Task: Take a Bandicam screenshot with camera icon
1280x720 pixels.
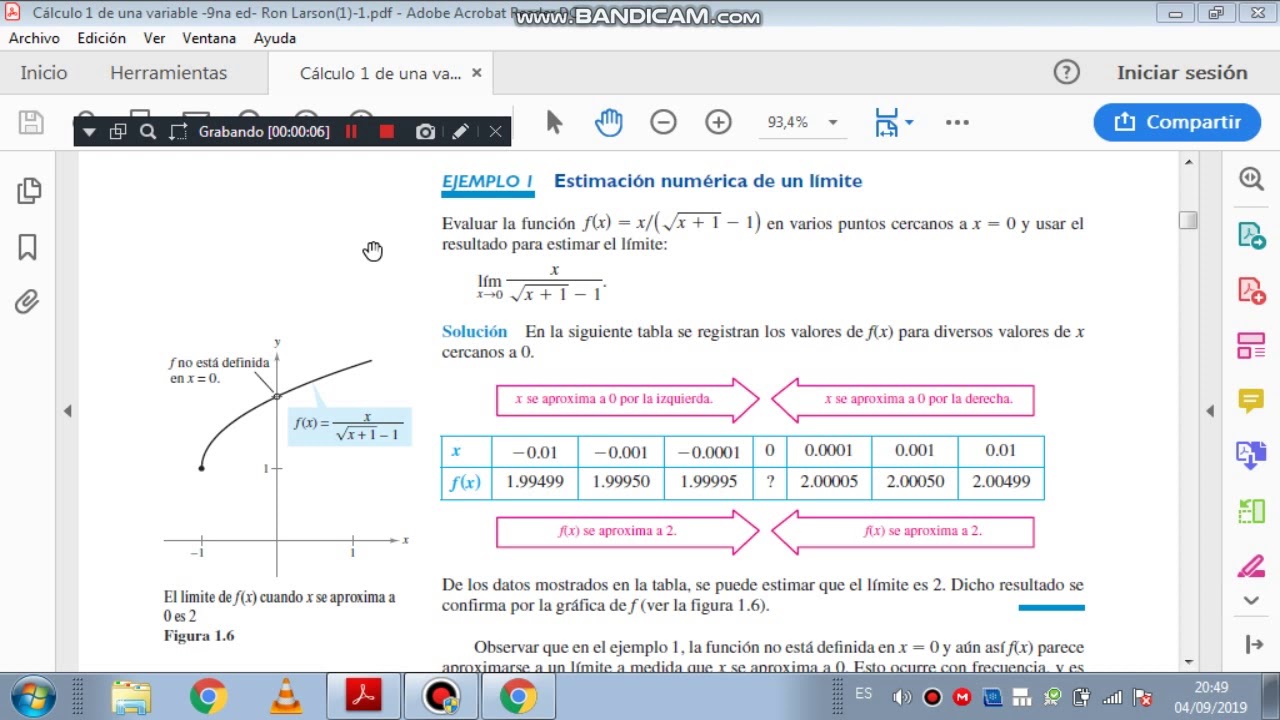Action: point(425,131)
